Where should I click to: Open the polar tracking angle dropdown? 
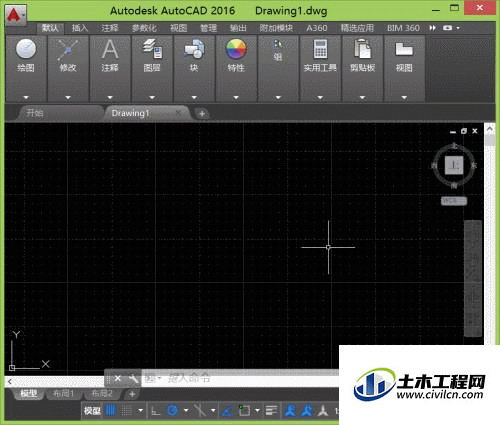tap(186, 410)
